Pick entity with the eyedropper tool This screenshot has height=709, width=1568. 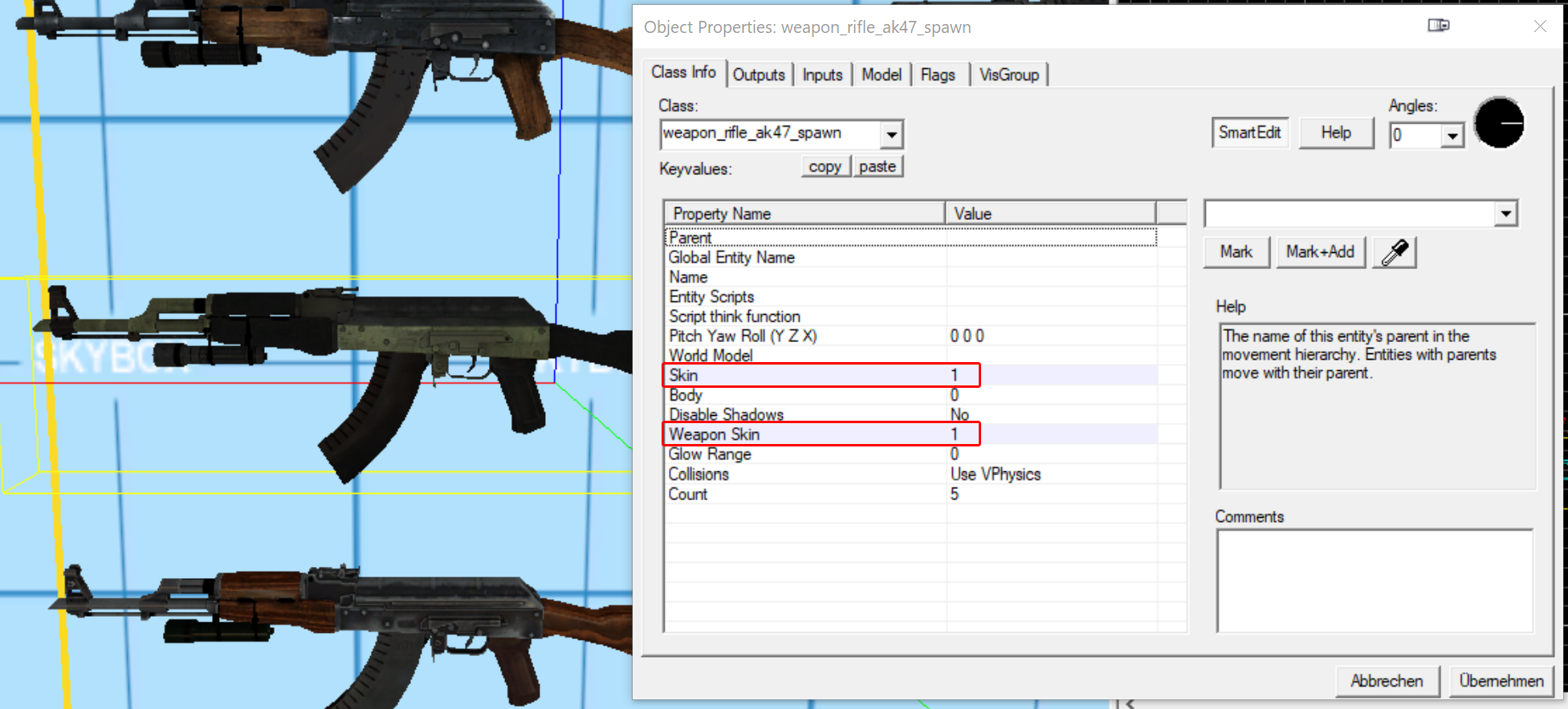coord(1395,252)
